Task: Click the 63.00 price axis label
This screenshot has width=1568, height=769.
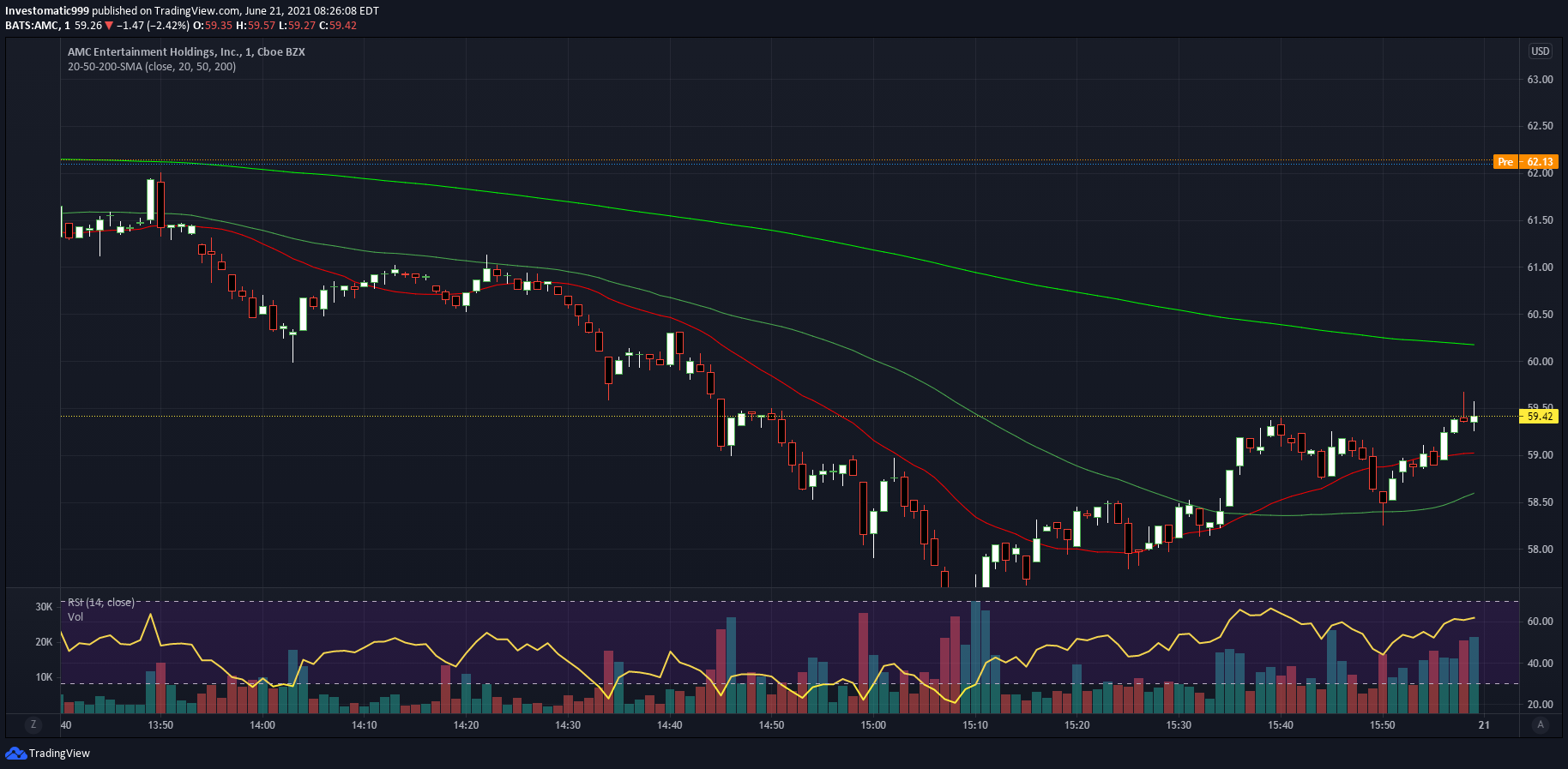Action: click(x=1540, y=80)
